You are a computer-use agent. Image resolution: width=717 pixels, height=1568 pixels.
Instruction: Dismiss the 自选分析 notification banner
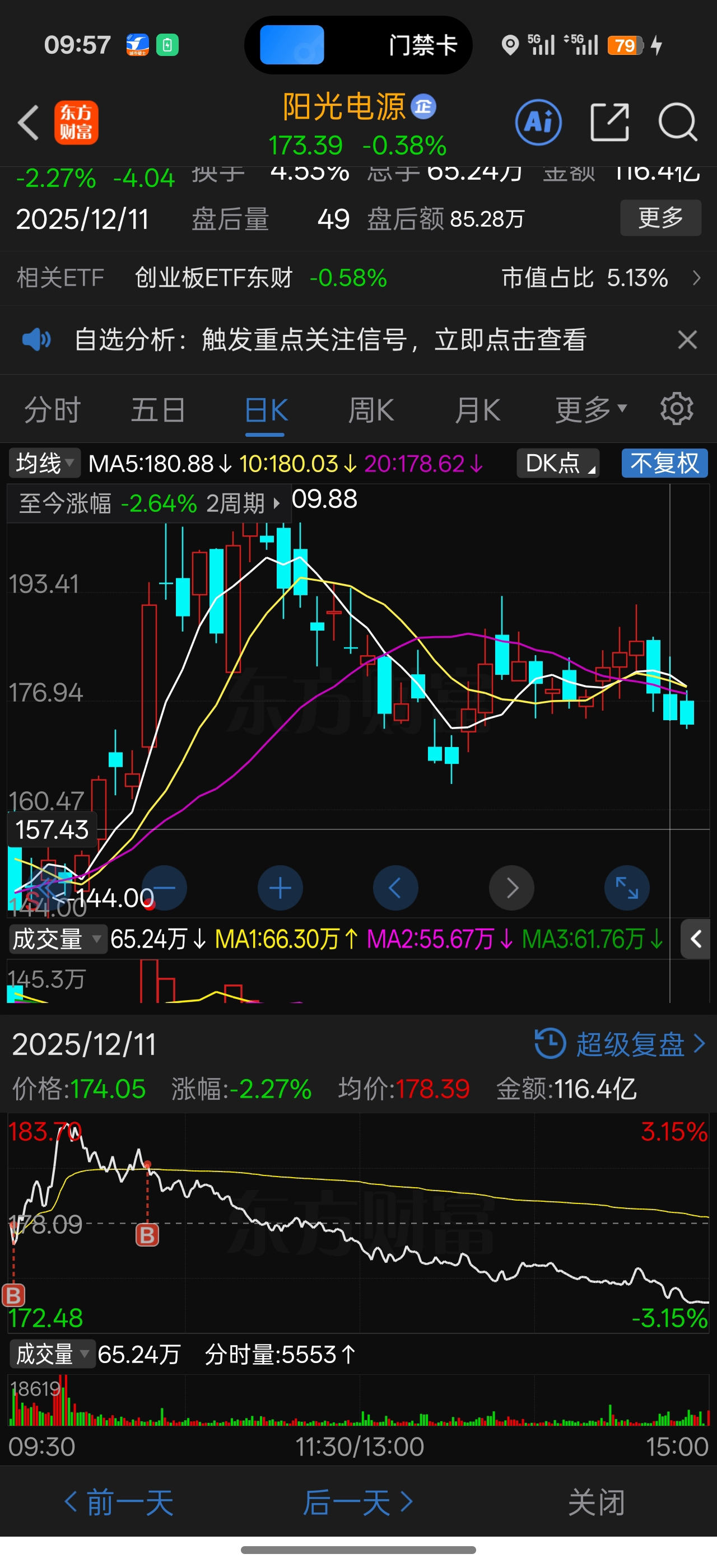[687, 340]
